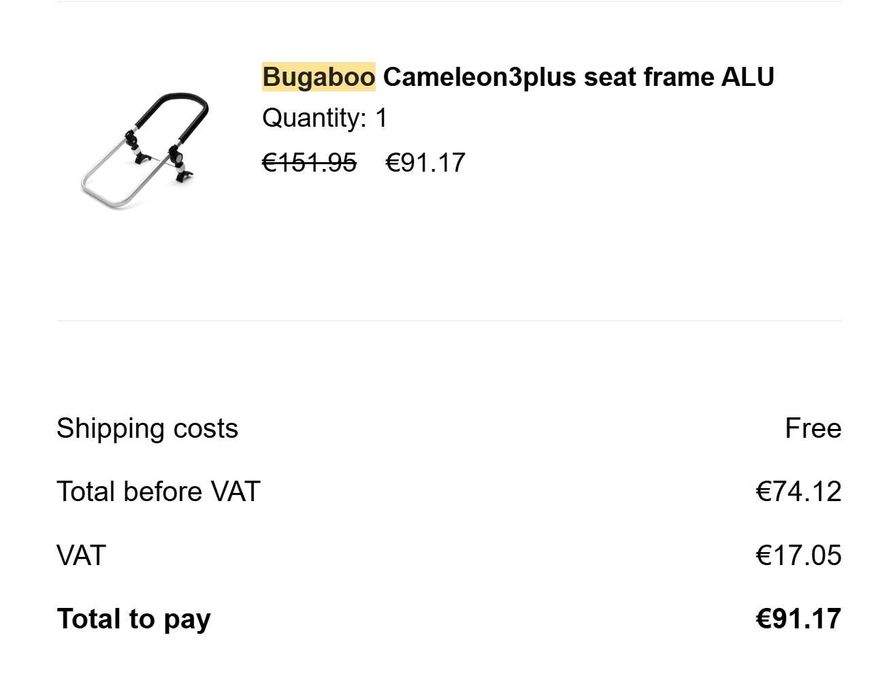Click the strikethrough price €151.95
Screen dimensions: 895x700
[309, 163]
